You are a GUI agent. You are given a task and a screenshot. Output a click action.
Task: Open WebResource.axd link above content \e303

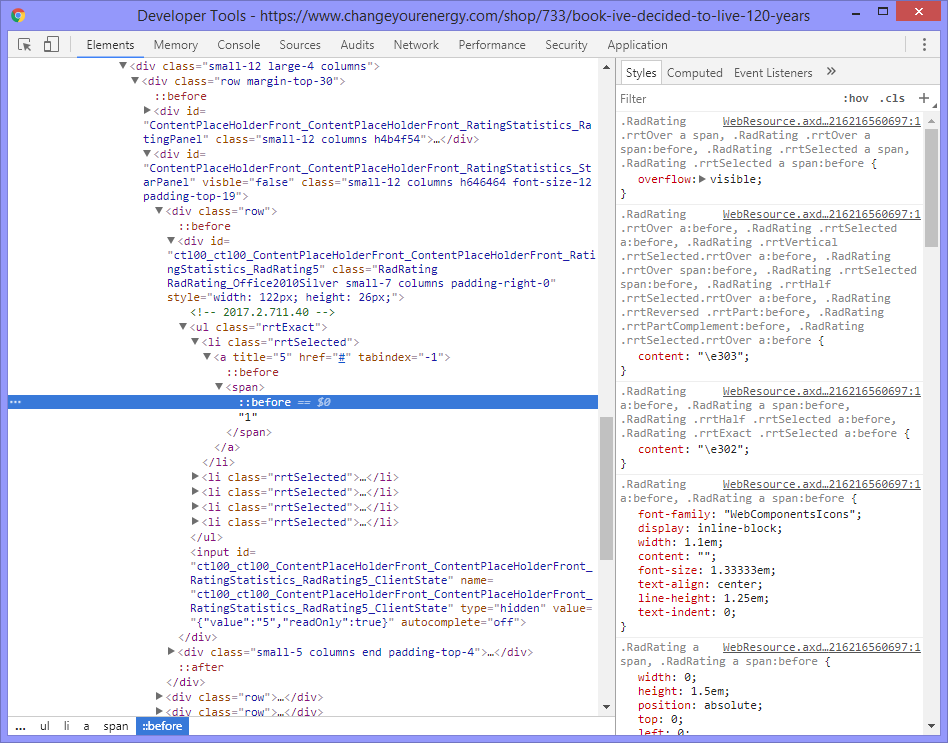tap(821, 214)
